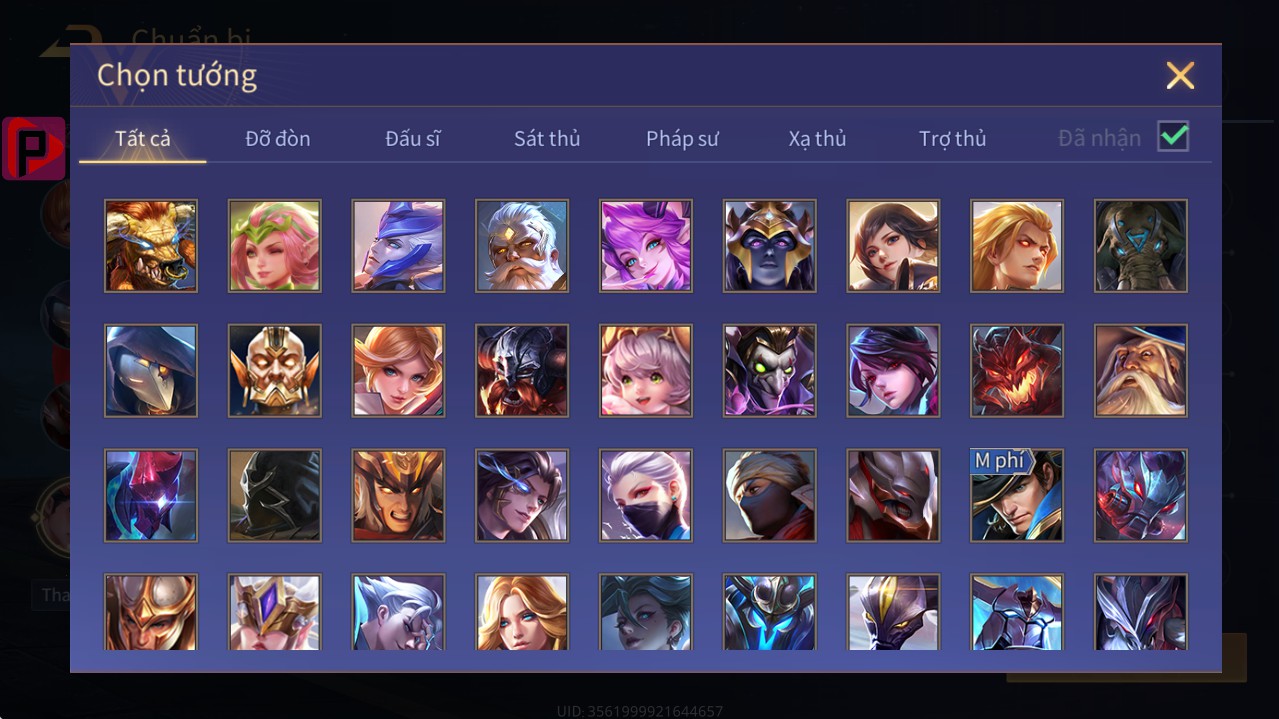Choose the white-haired masked ninja girl hero

pyautogui.click(x=646, y=496)
